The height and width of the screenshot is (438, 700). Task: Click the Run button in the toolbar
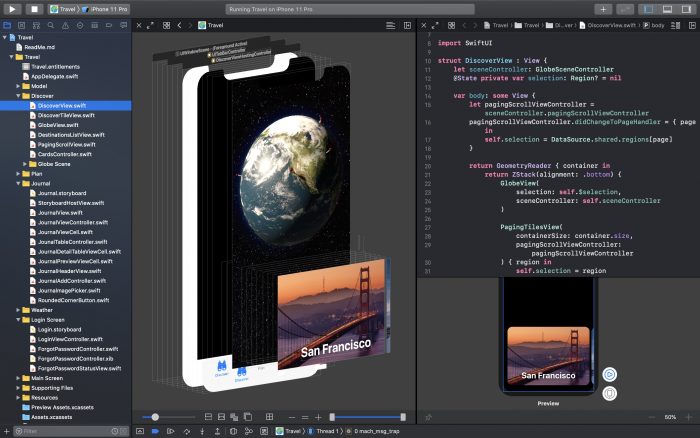[12, 9]
